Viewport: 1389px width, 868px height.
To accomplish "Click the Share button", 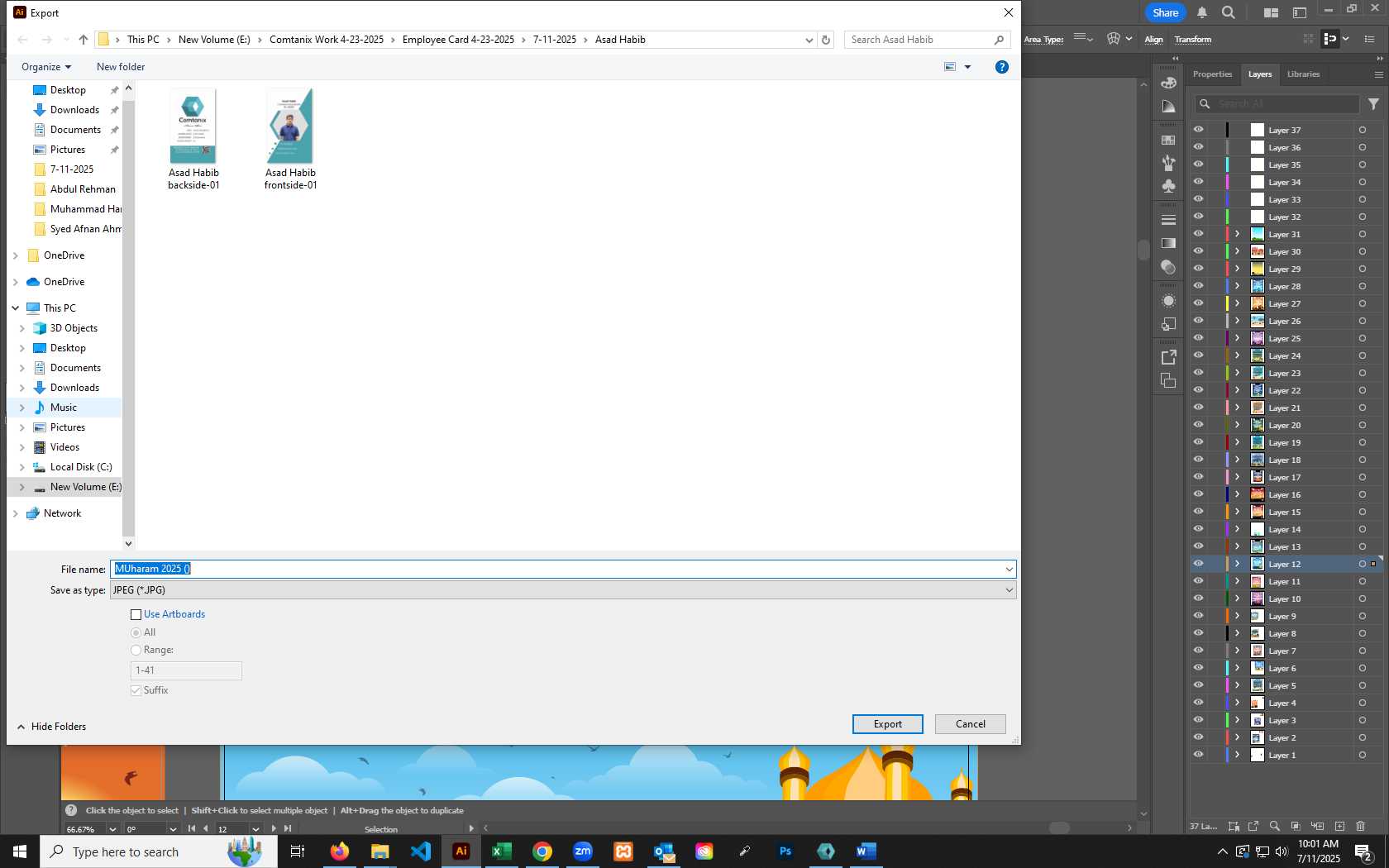I will 1165,12.
